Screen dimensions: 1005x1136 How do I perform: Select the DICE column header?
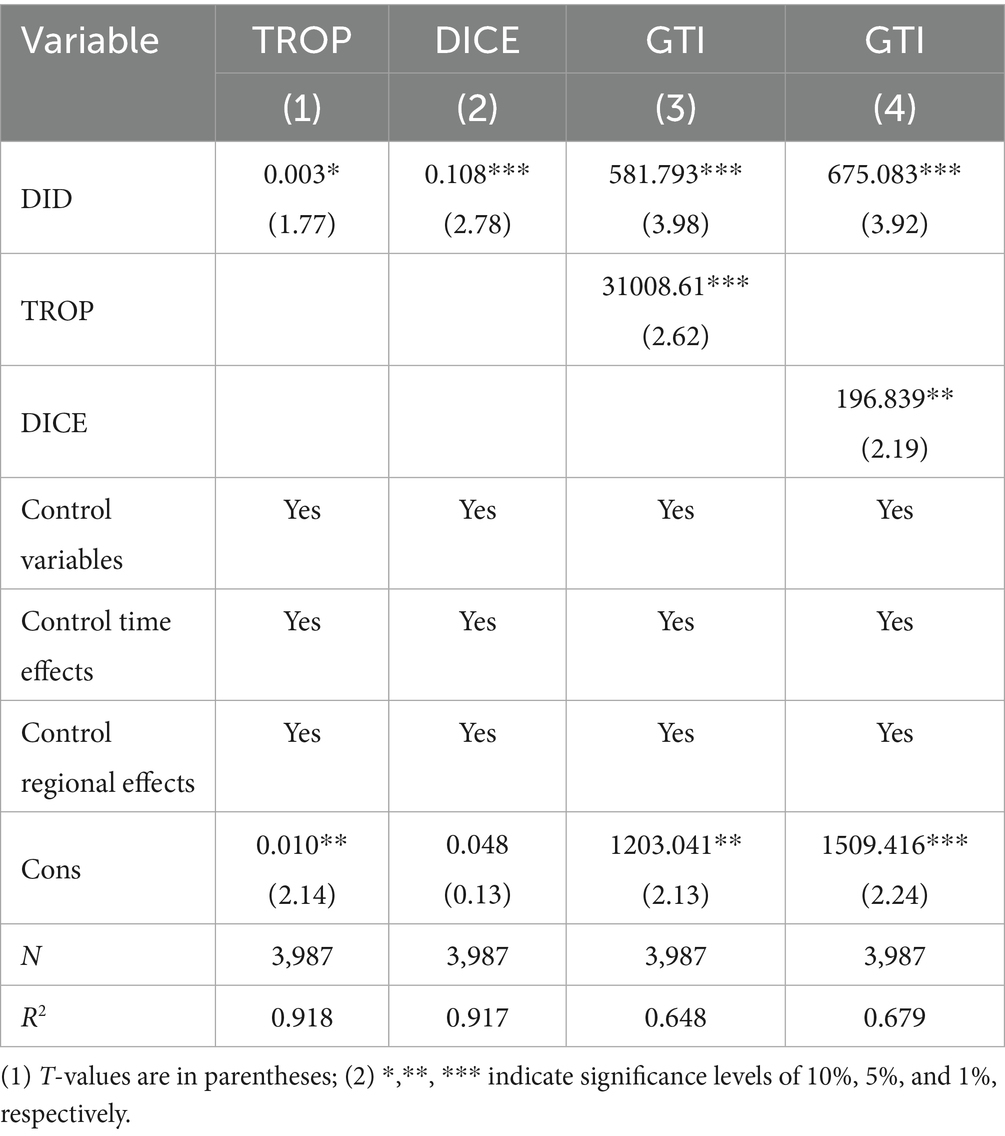(476, 40)
